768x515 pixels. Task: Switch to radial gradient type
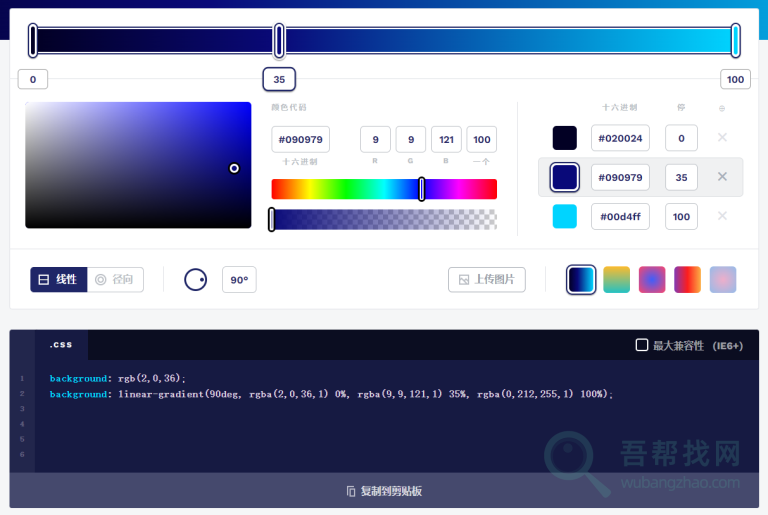[115, 280]
